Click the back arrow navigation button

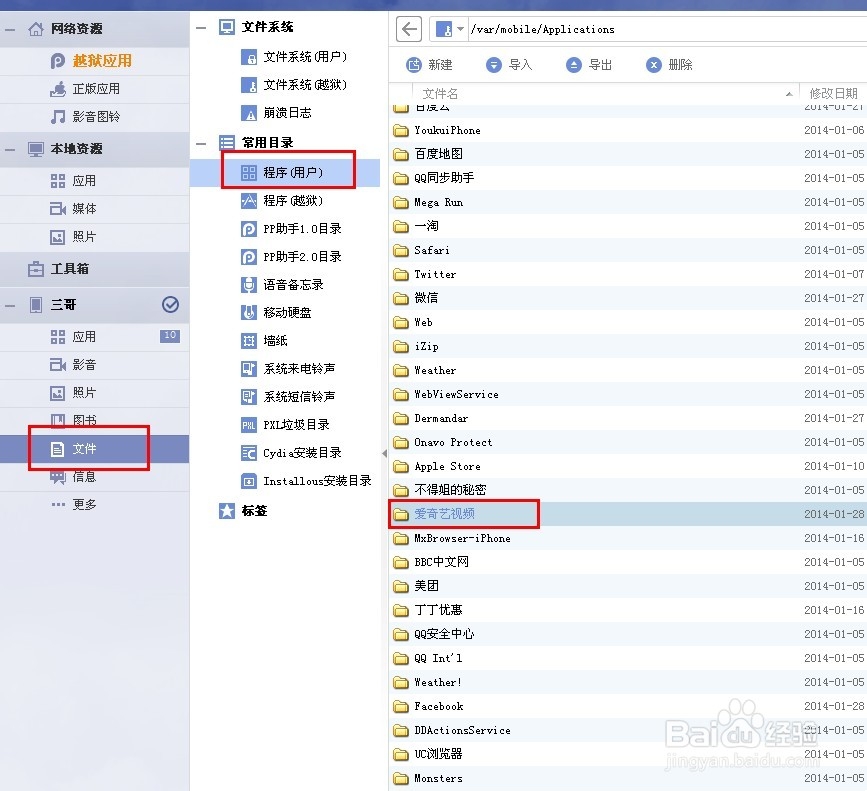[x=409, y=29]
